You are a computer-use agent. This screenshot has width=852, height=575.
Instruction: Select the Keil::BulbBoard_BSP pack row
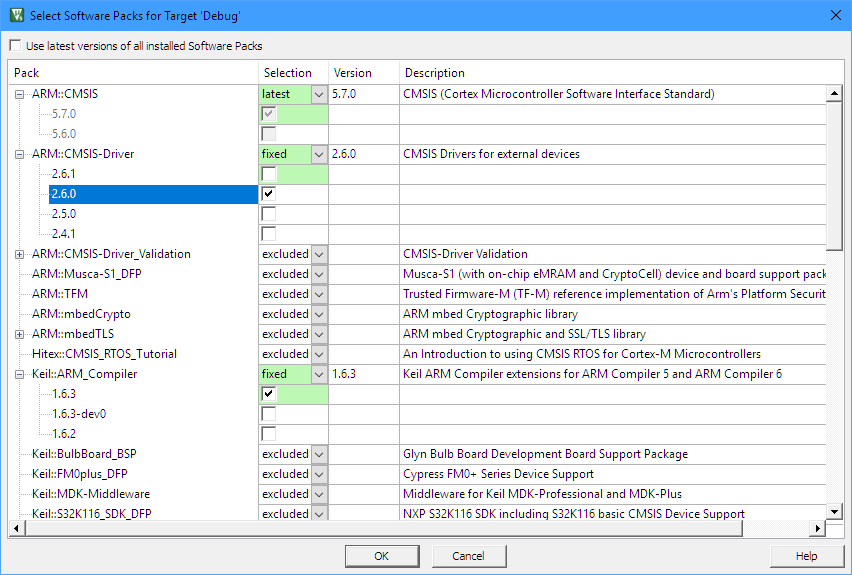[84, 454]
